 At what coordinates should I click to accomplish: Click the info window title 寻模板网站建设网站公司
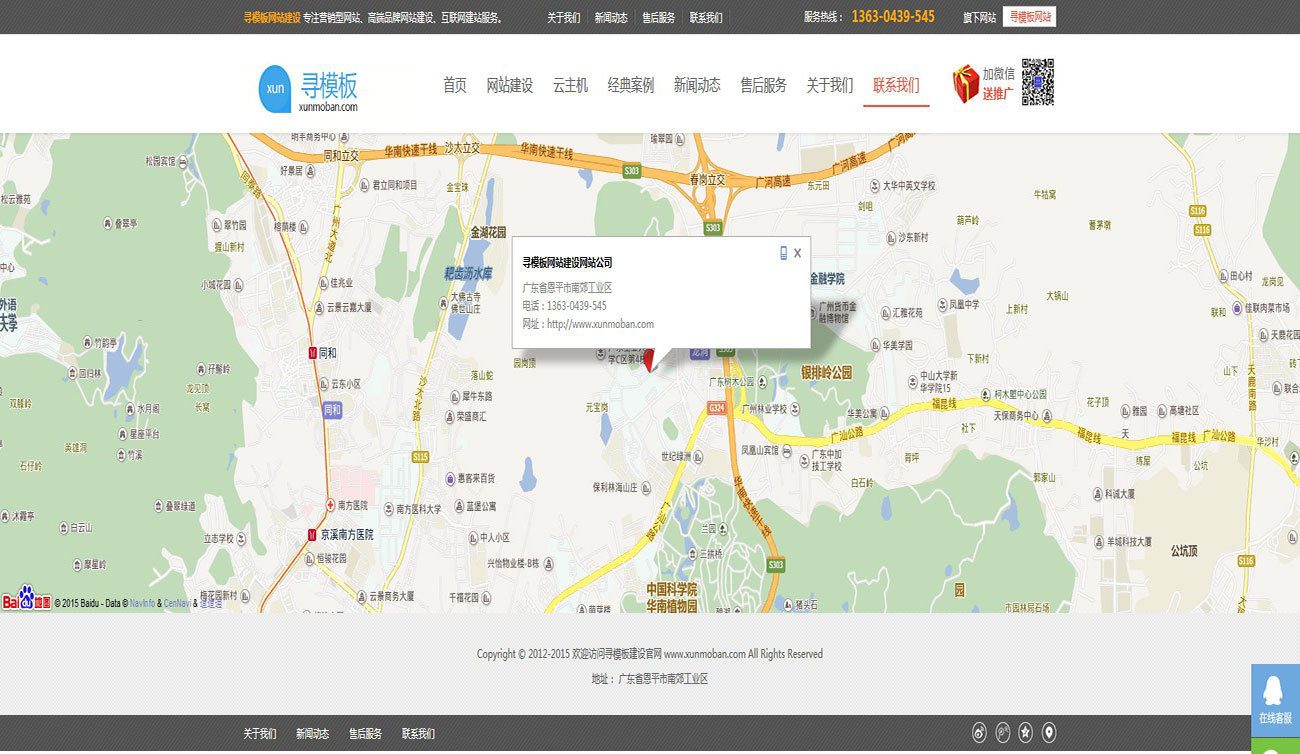(567, 263)
